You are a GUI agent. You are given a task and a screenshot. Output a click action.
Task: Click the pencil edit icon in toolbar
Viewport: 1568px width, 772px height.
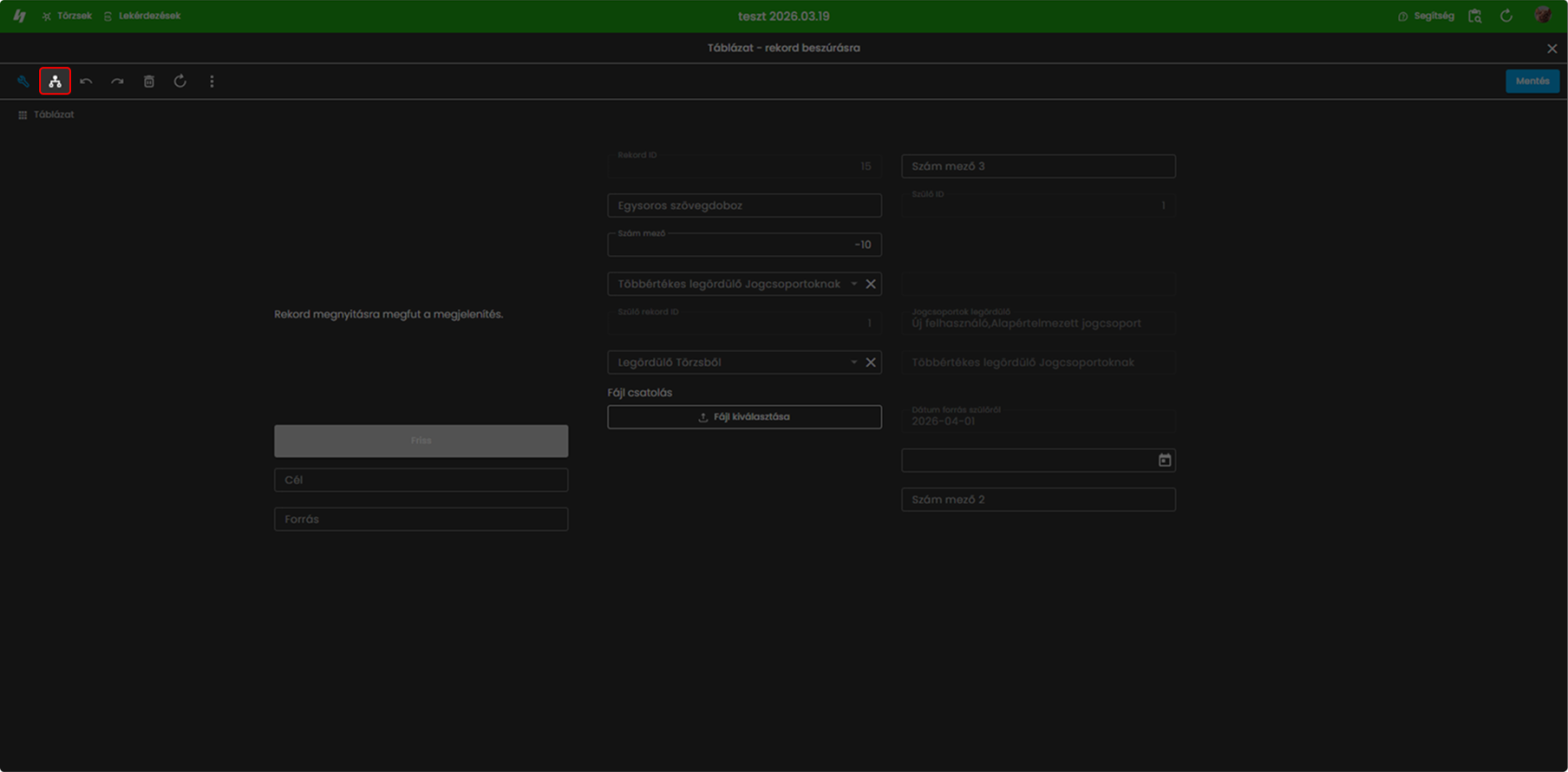(23, 81)
